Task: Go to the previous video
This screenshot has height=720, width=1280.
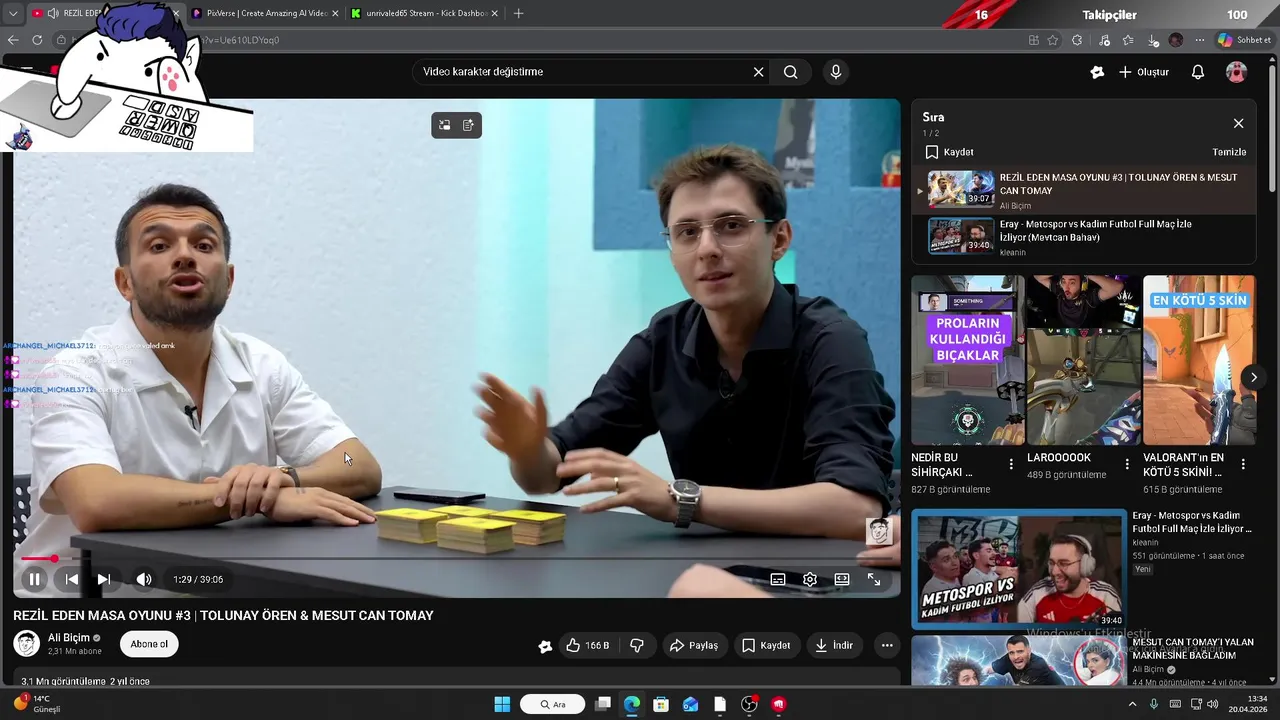Action: point(72,579)
